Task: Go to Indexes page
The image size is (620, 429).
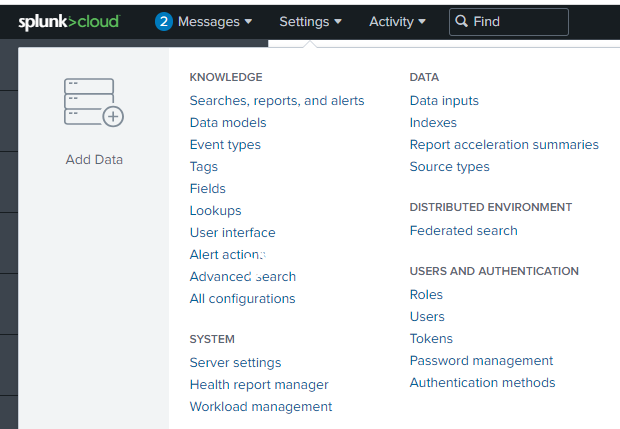Action: click(x=433, y=123)
